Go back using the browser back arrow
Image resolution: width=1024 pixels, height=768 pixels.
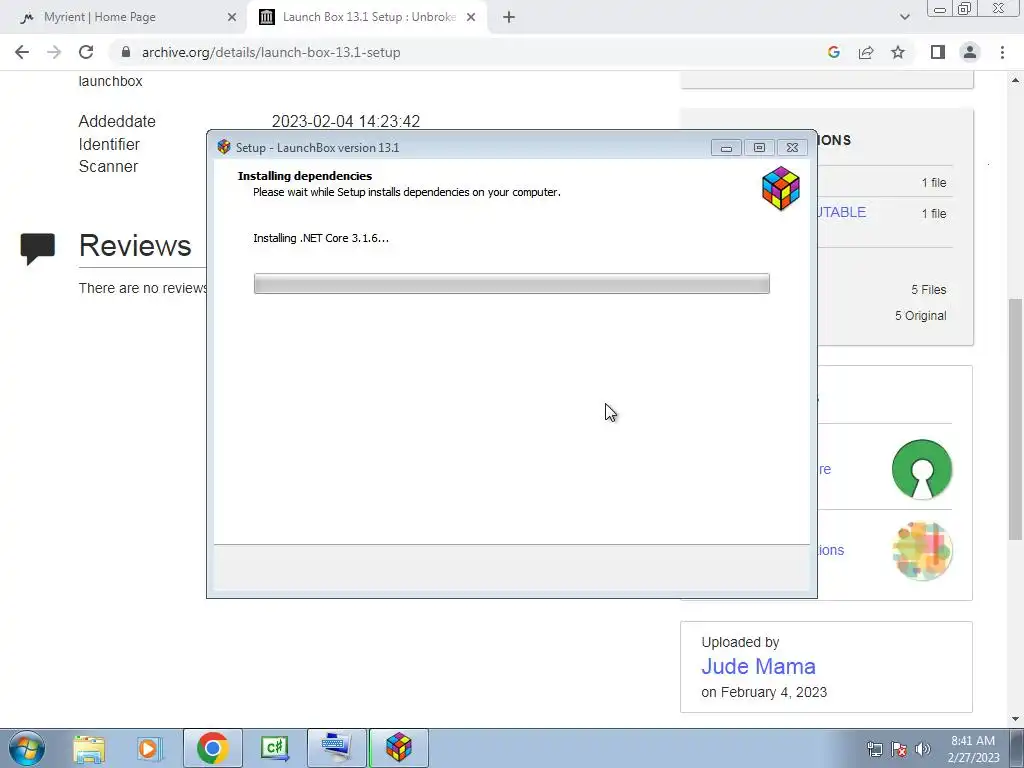point(22,52)
